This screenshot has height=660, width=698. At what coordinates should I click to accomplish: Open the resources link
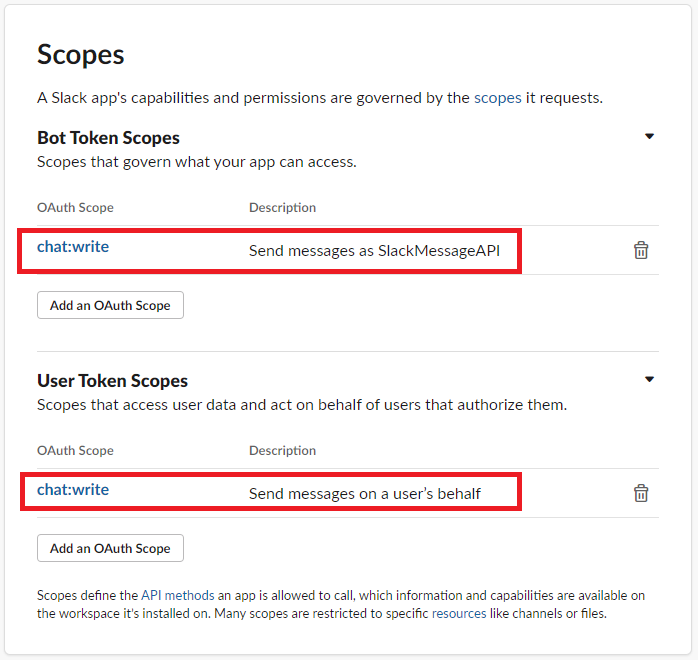pyautogui.click(x=459, y=613)
